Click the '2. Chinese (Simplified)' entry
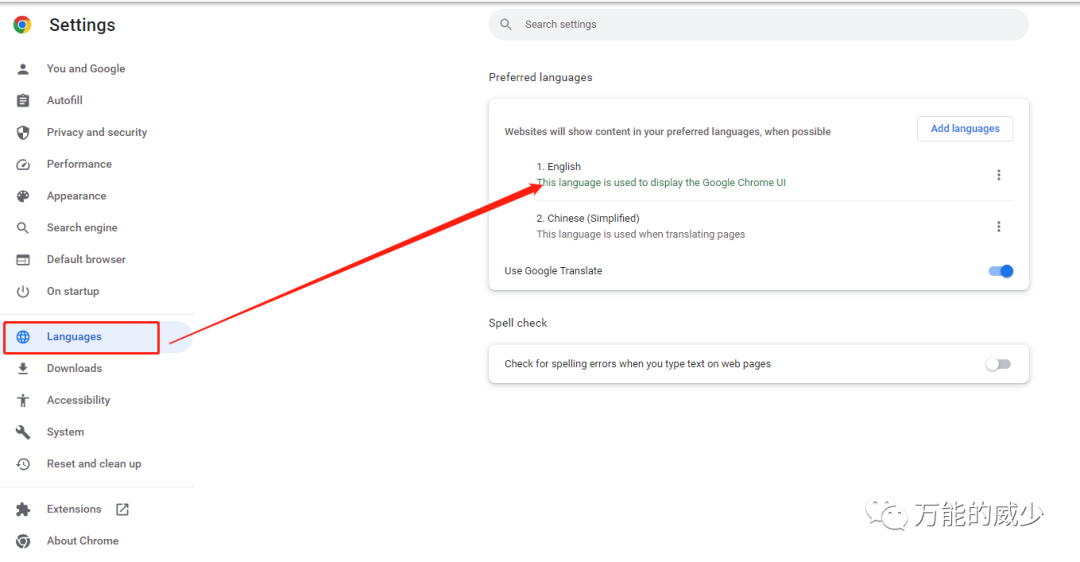Screen dimensions: 1080x562 click(588, 218)
